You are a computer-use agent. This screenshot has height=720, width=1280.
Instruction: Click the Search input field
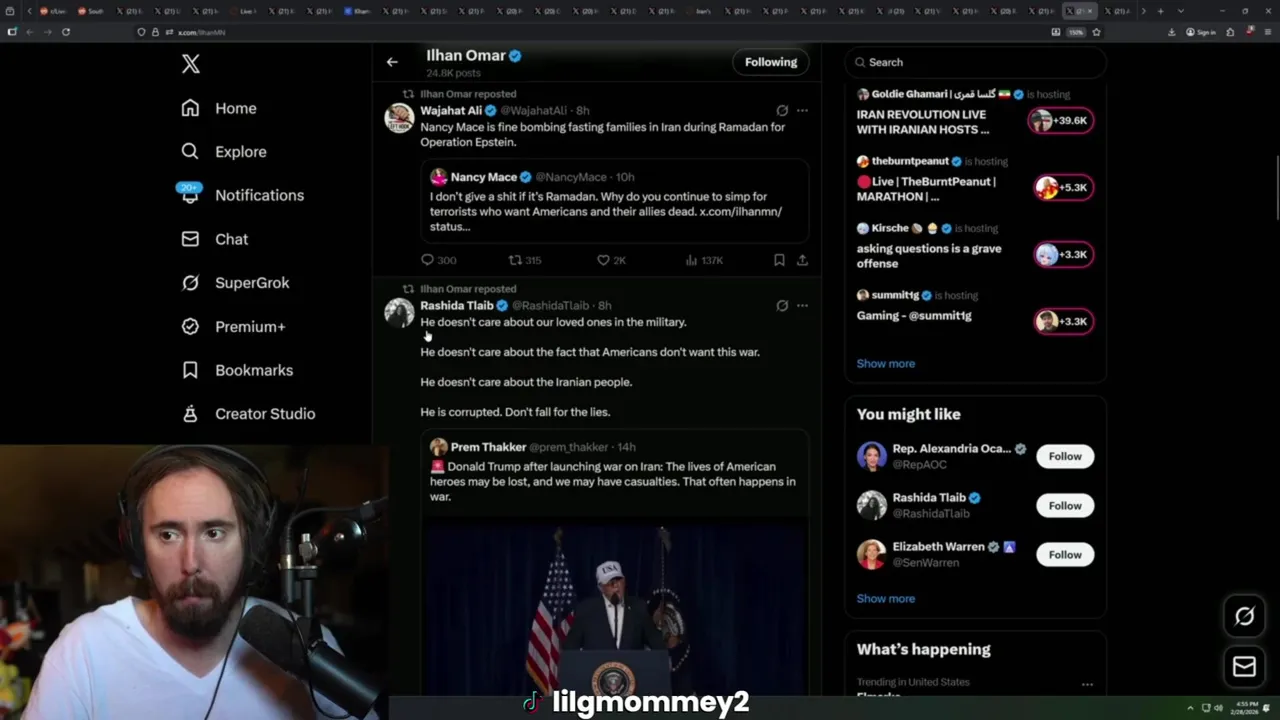click(975, 62)
